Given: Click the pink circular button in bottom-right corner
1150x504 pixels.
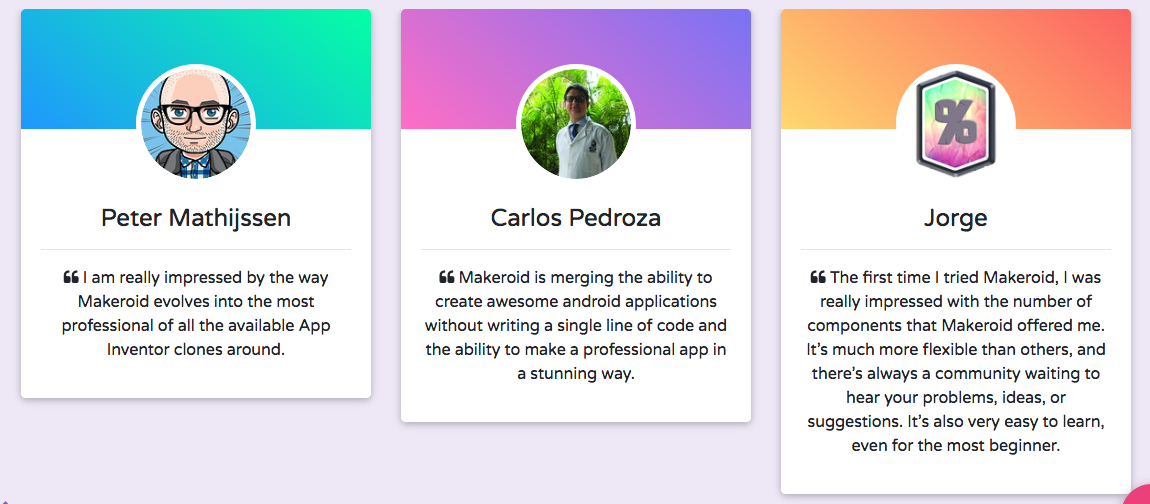Looking at the screenshot, I should click(x=1138, y=494).
